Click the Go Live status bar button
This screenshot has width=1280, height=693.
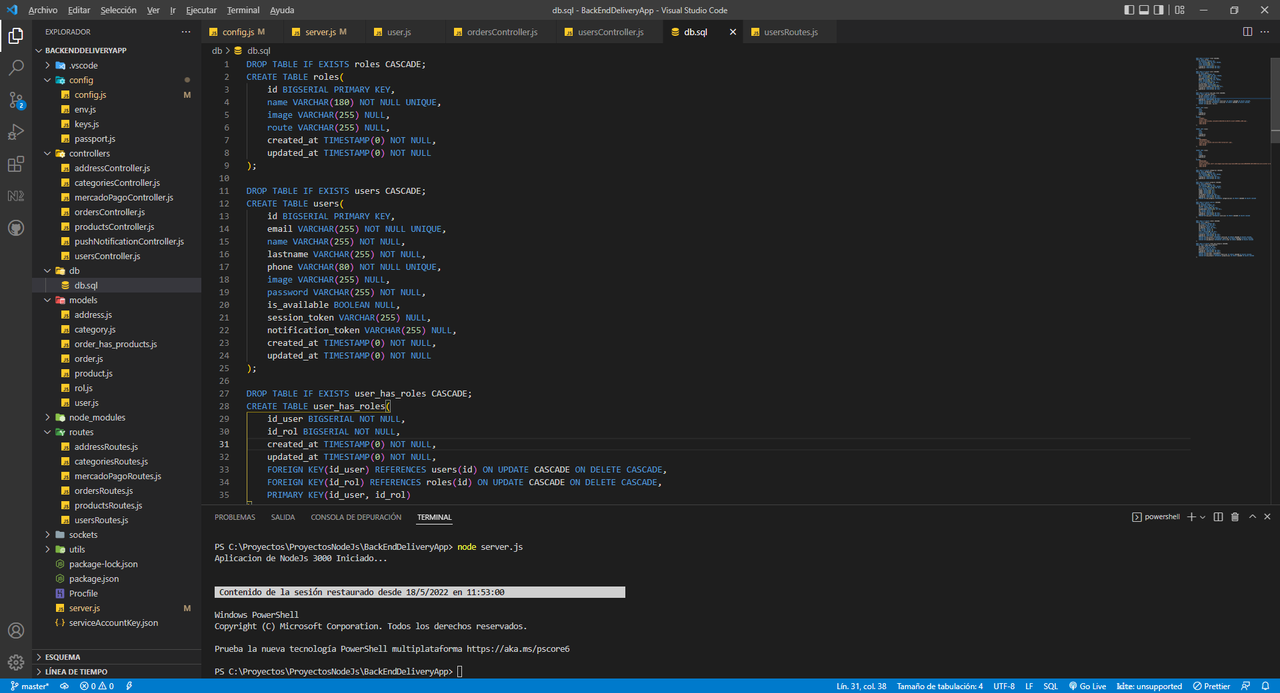[x=1087, y=686]
